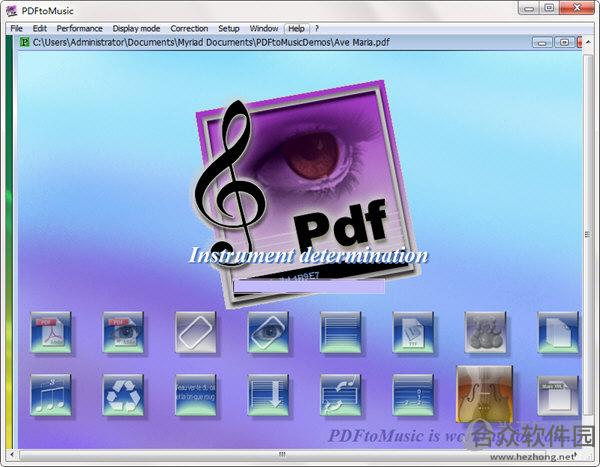
Task: Click the green P document icon
Action: click(25, 42)
